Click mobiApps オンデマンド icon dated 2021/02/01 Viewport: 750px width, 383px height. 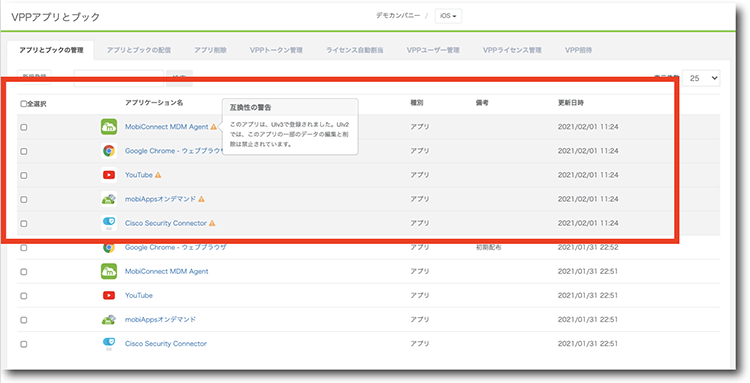(x=109, y=199)
